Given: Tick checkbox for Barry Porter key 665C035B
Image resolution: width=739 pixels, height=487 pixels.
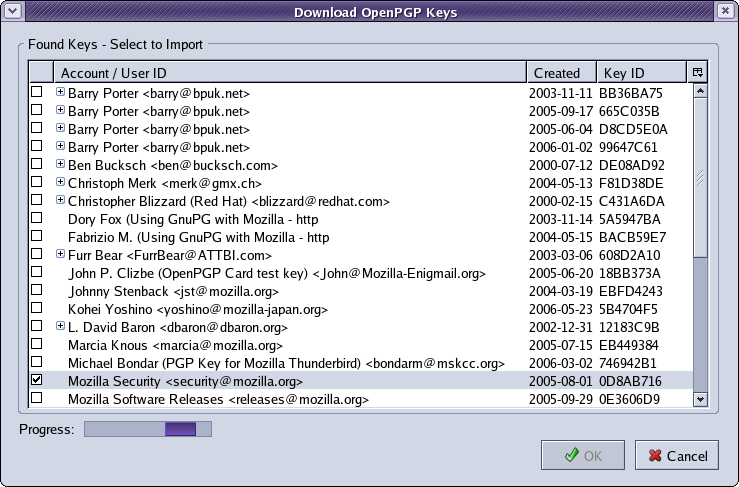Looking at the screenshot, I should click(36, 109).
